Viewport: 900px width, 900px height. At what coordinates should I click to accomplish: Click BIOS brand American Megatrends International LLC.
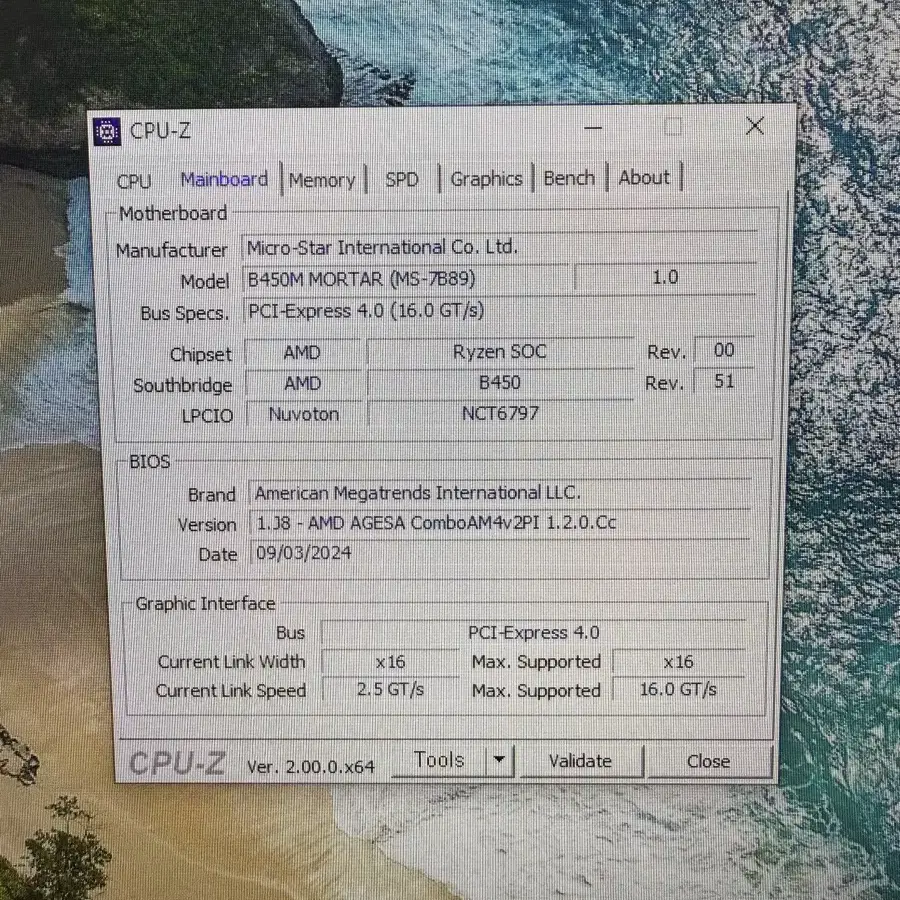[x=500, y=493]
